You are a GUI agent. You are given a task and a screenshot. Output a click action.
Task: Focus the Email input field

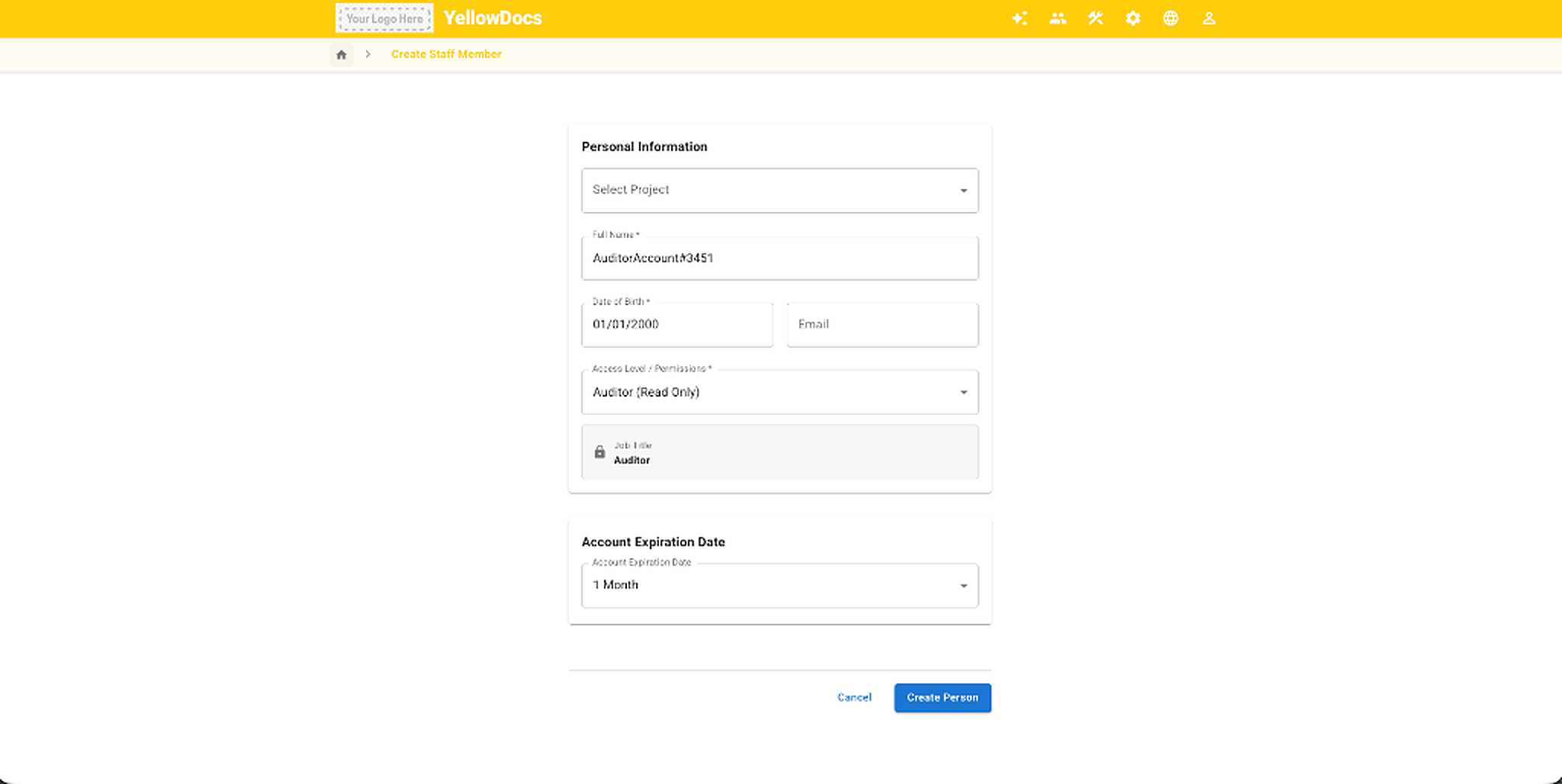(x=882, y=325)
